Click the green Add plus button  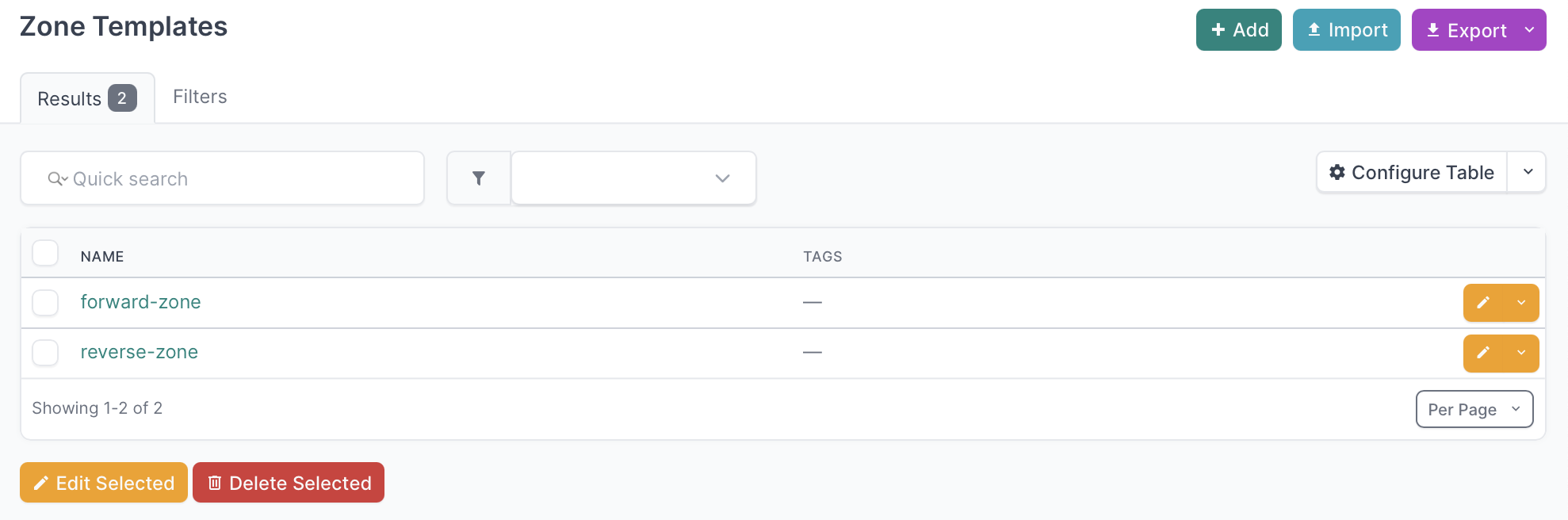click(1238, 30)
